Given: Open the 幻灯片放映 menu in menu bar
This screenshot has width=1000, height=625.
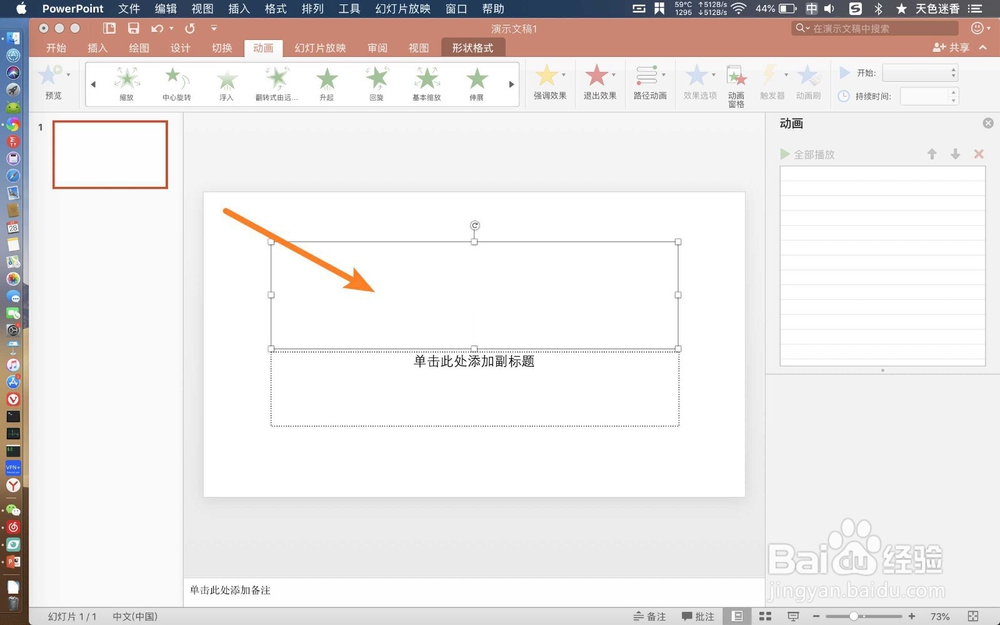Looking at the screenshot, I should tap(402, 9).
